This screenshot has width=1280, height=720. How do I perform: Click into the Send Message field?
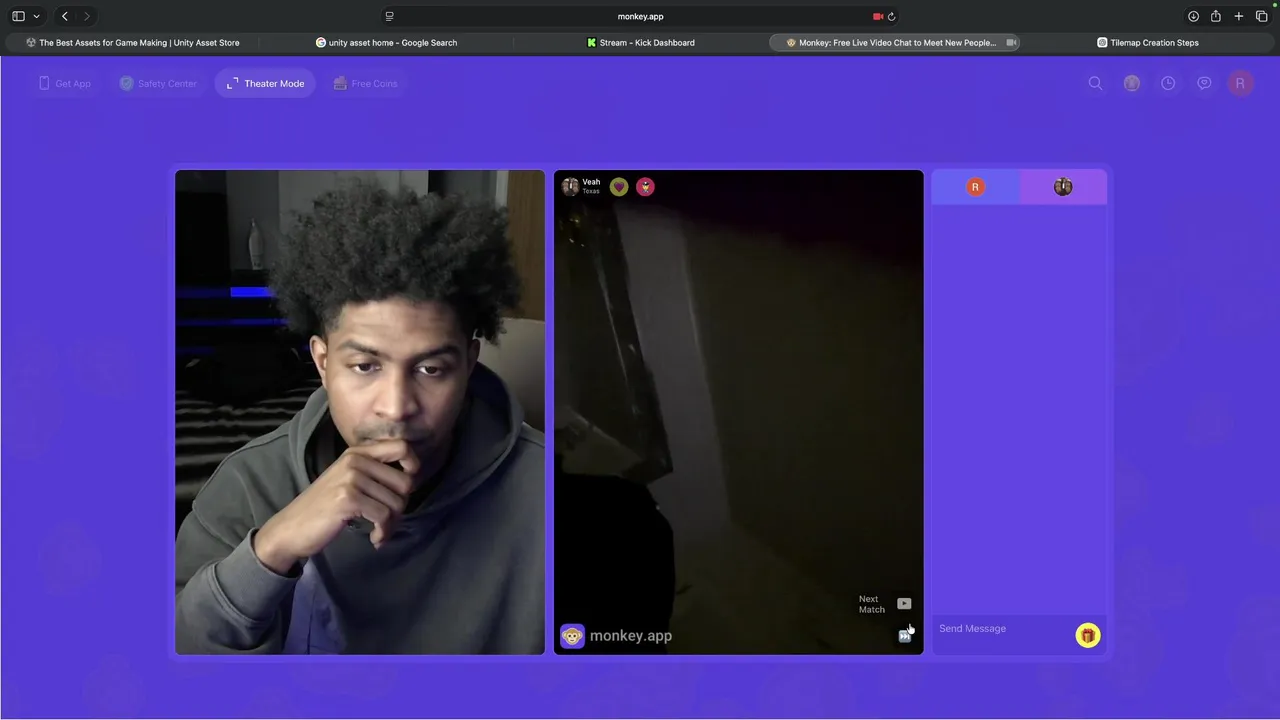tap(1002, 629)
